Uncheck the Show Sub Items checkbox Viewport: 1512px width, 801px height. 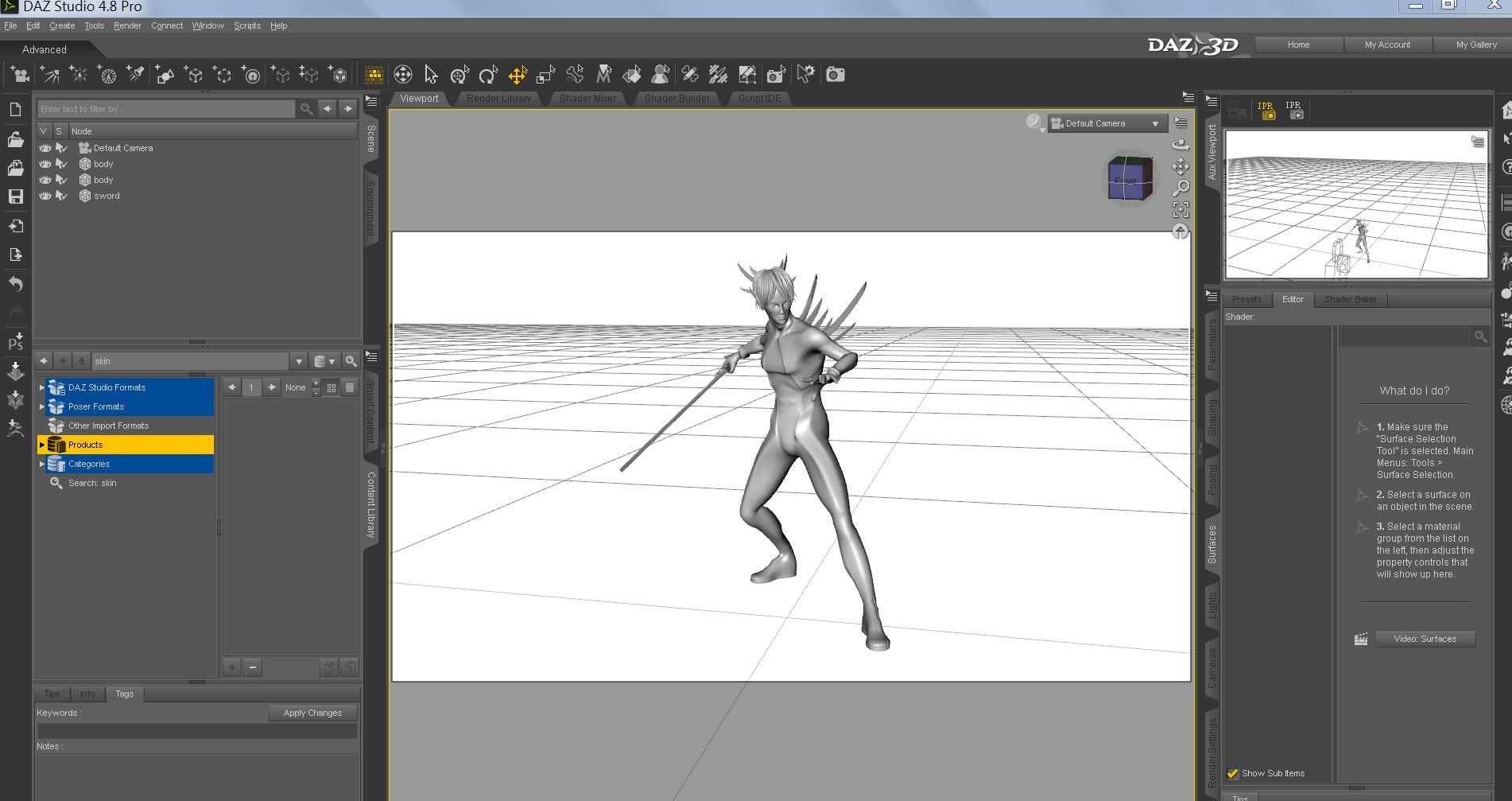coord(1233,773)
